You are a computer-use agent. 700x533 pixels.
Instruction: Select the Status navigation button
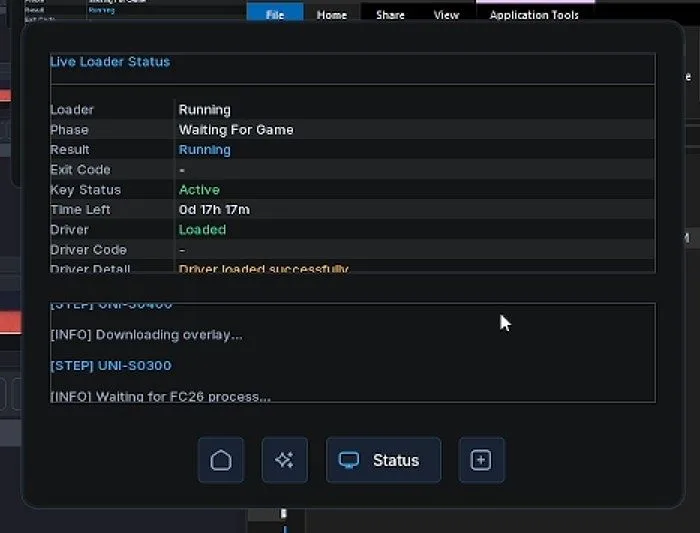pyautogui.click(x=383, y=460)
